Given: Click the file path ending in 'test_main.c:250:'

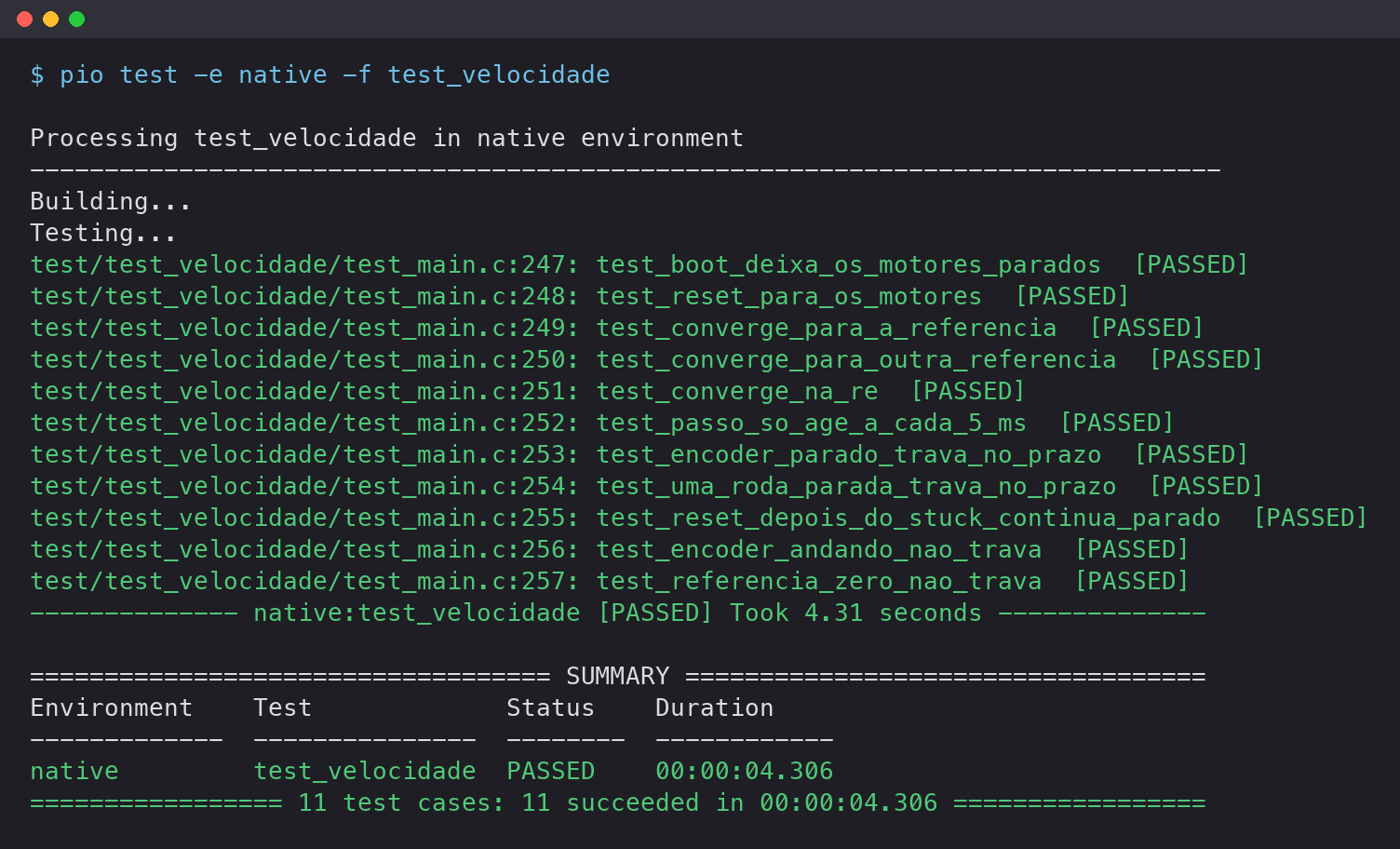Looking at the screenshot, I should coord(304,359).
